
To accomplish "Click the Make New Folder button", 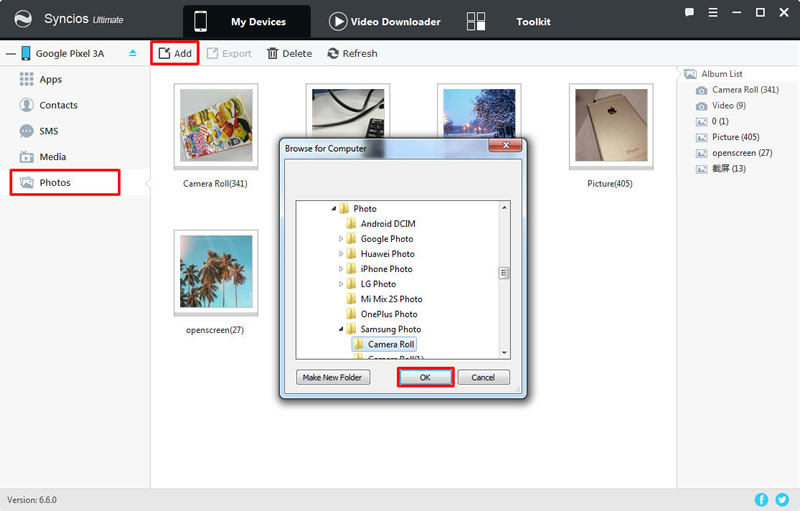I will [333, 377].
